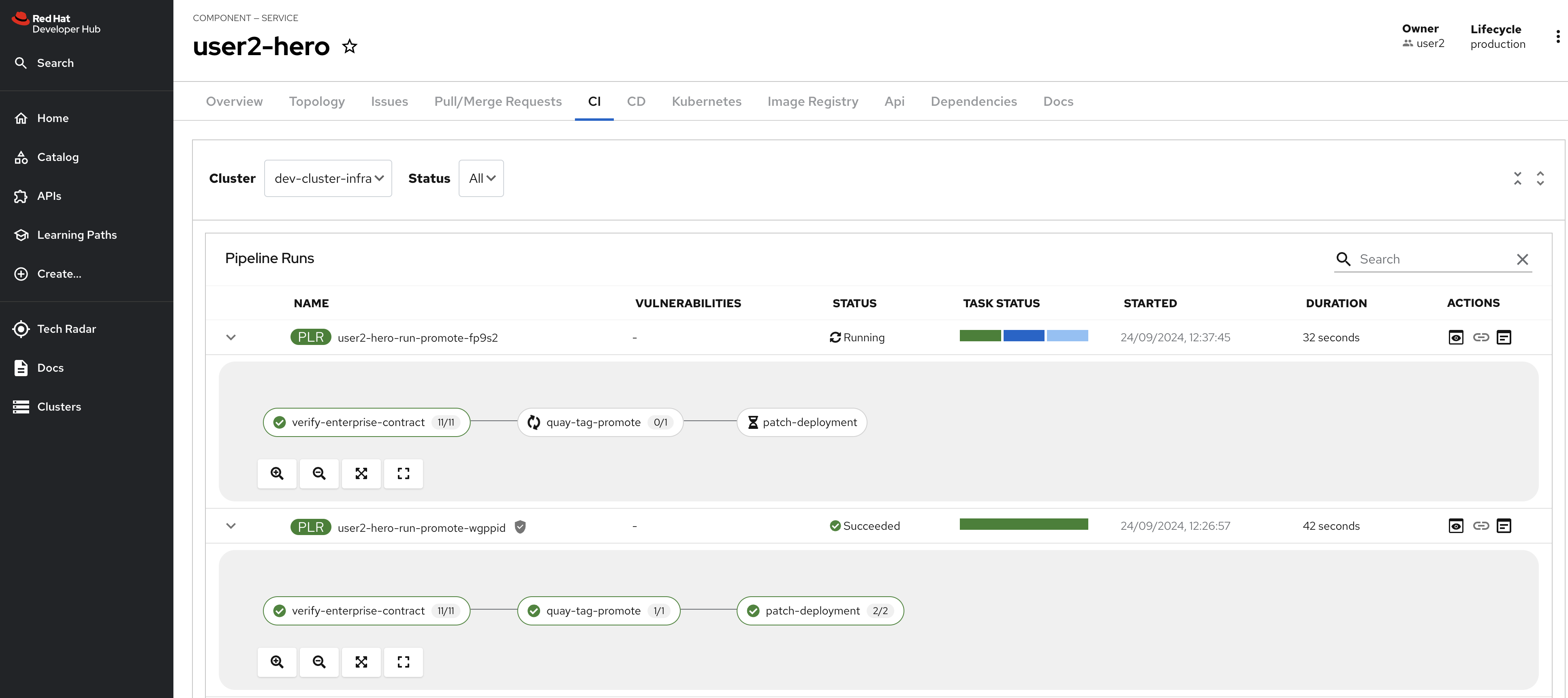Screen dimensions: 1568x698
Task: Open the kebab menu beside Lifecycle
Action: coord(1557,36)
